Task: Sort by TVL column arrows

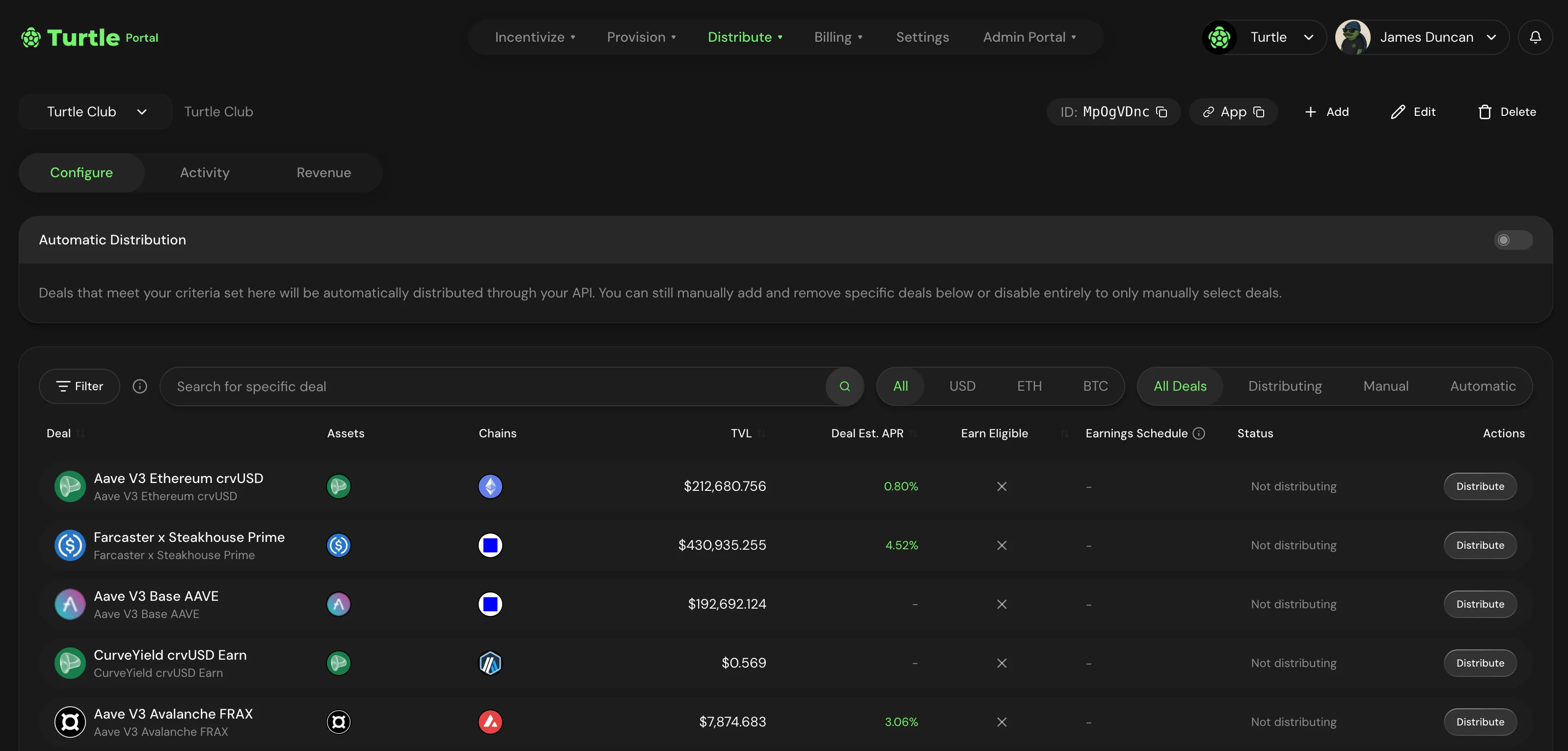Action: pyautogui.click(x=761, y=433)
